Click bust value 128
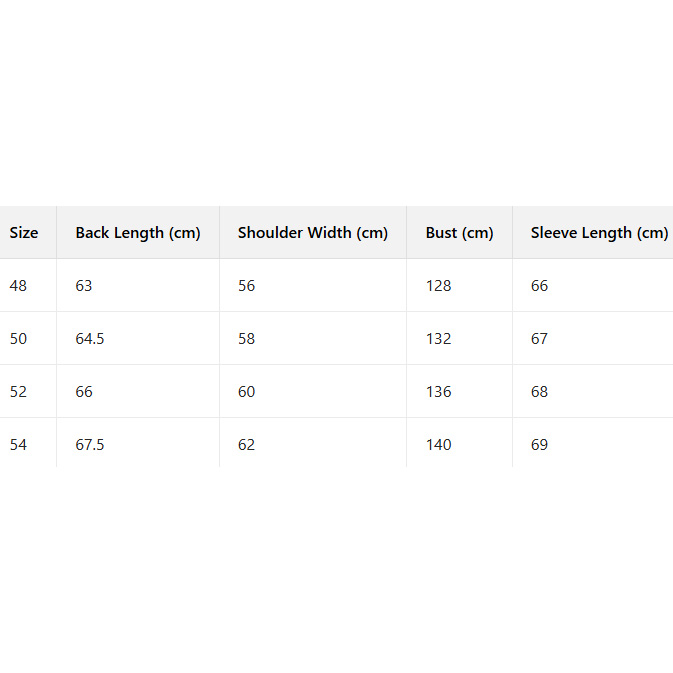Screen dimensions: 673x673 point(438,286)
